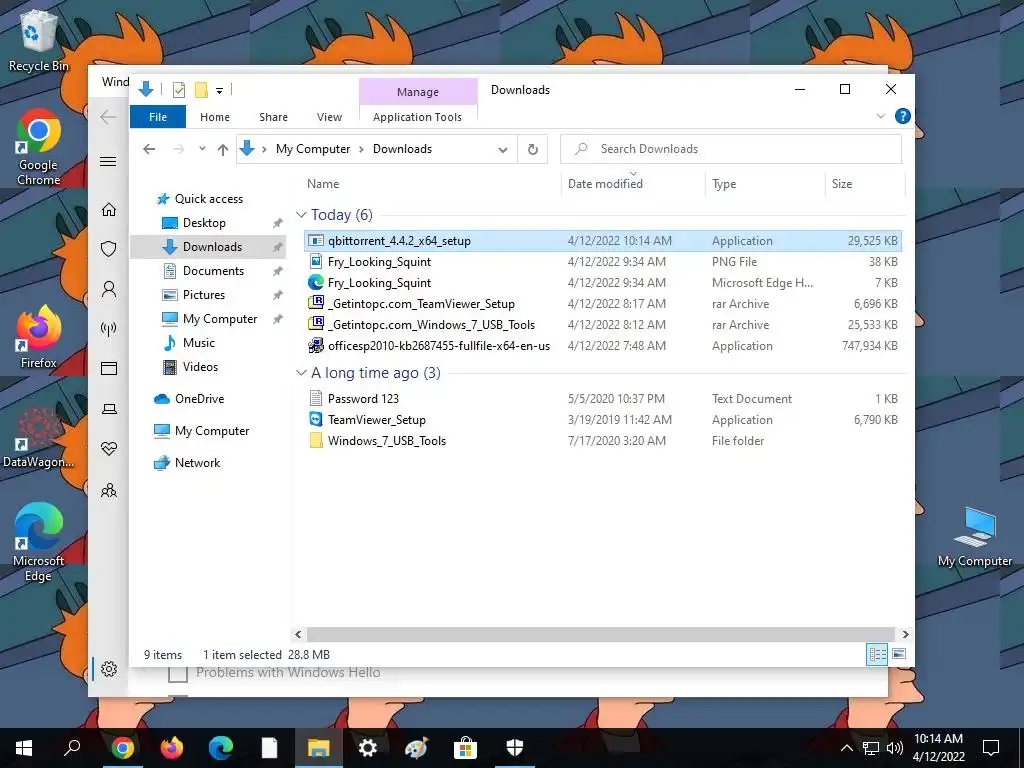Click the Search Downloads field
This screenshot has width=1024, height=768.
pos(731,149)
